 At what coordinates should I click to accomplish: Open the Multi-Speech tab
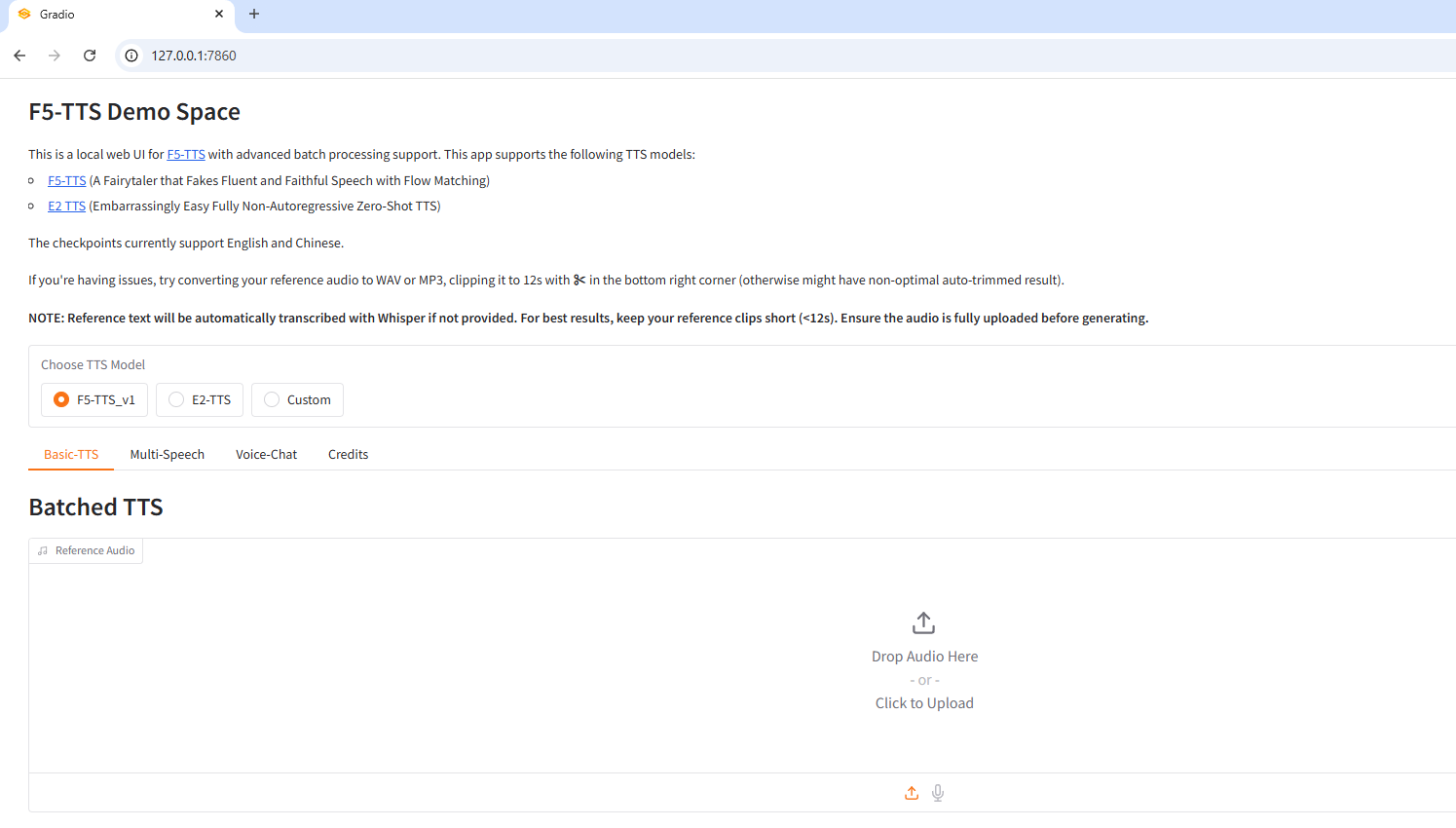(x=168, y=454)
